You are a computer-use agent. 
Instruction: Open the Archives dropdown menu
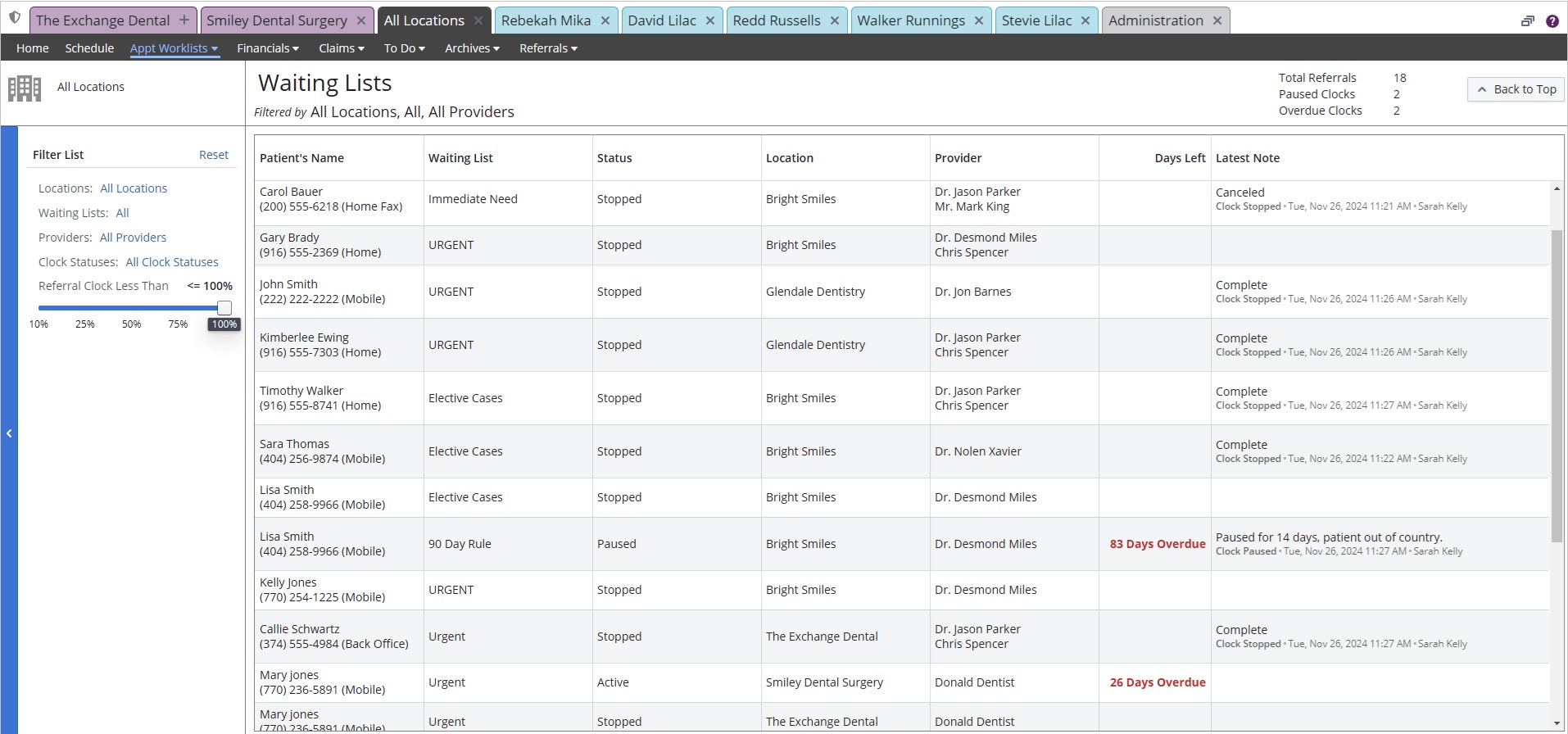point(472,48)
